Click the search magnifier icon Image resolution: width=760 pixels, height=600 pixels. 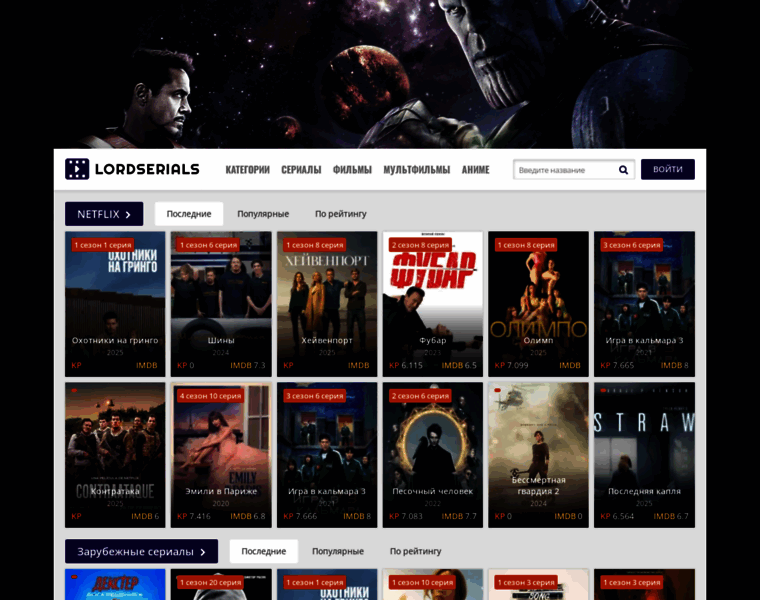pyautogui.click(x=623, y=170)
